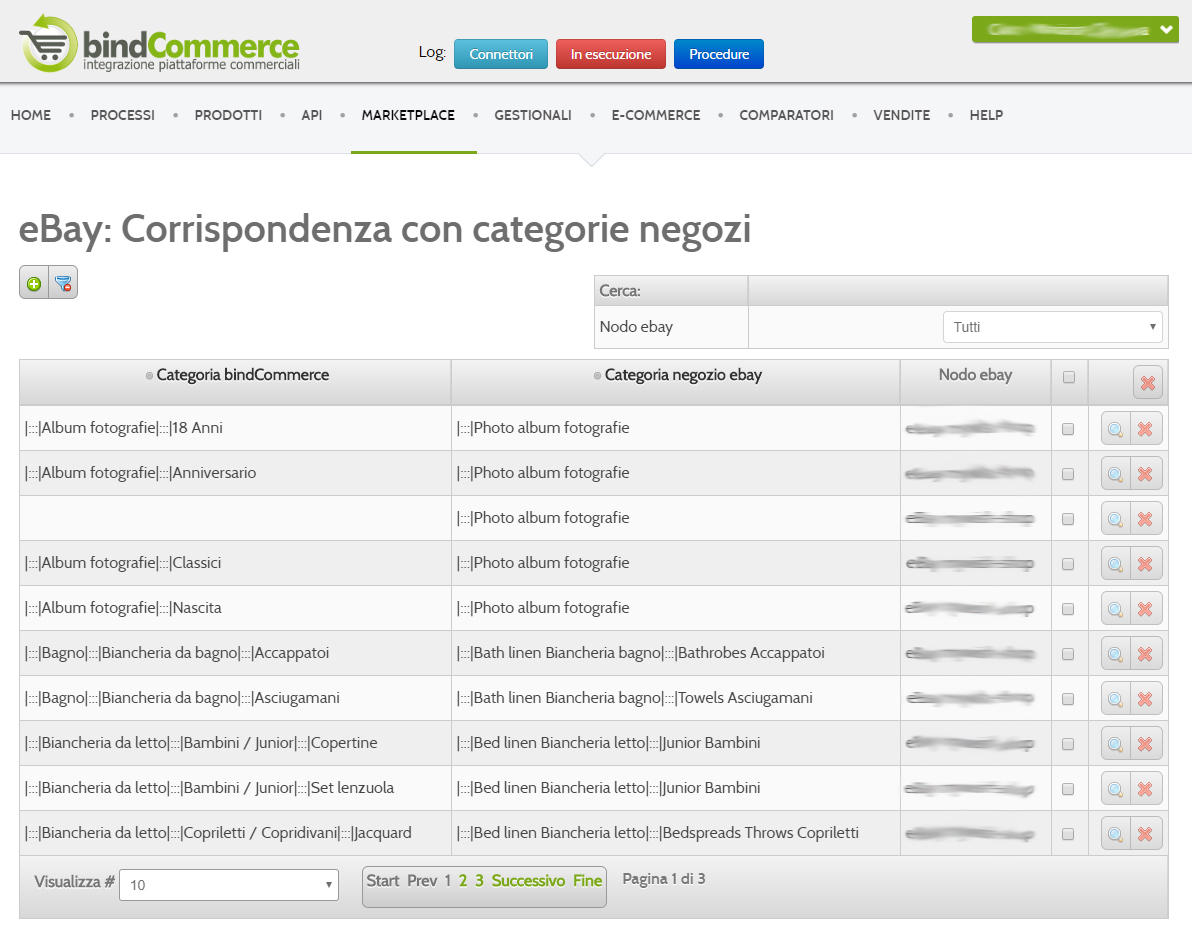Viewport: 1192px width, 948px height.
Task: Check the Nascita row checkbox
Action: [x=1068, y=609]
